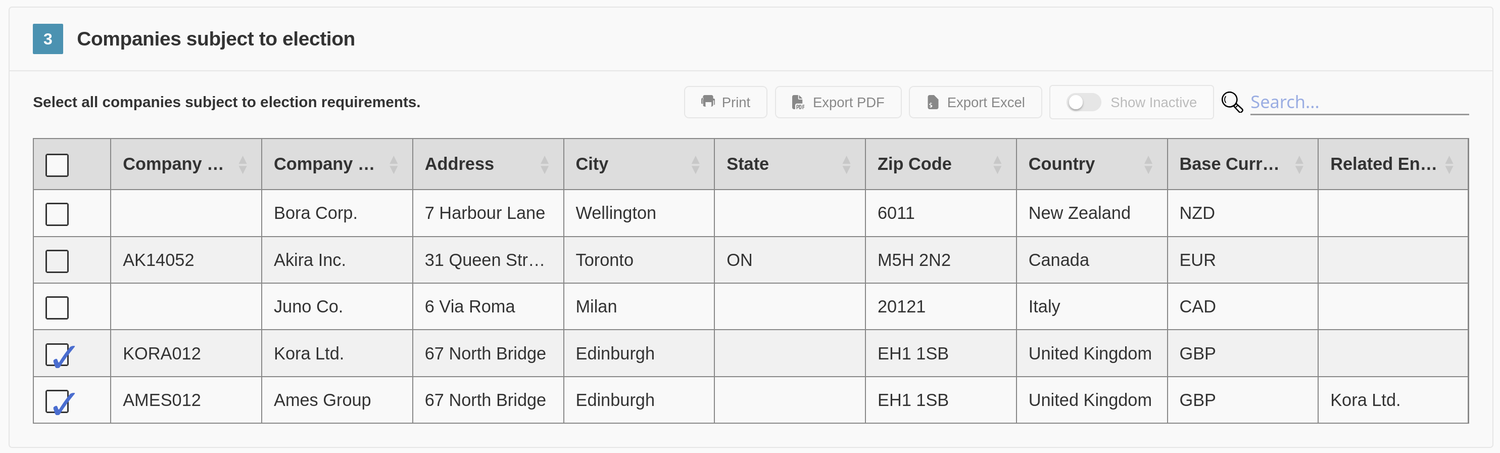Sort table by City column arrows
Viewport: 1500px width, 453px height.
tap(696, 165)
